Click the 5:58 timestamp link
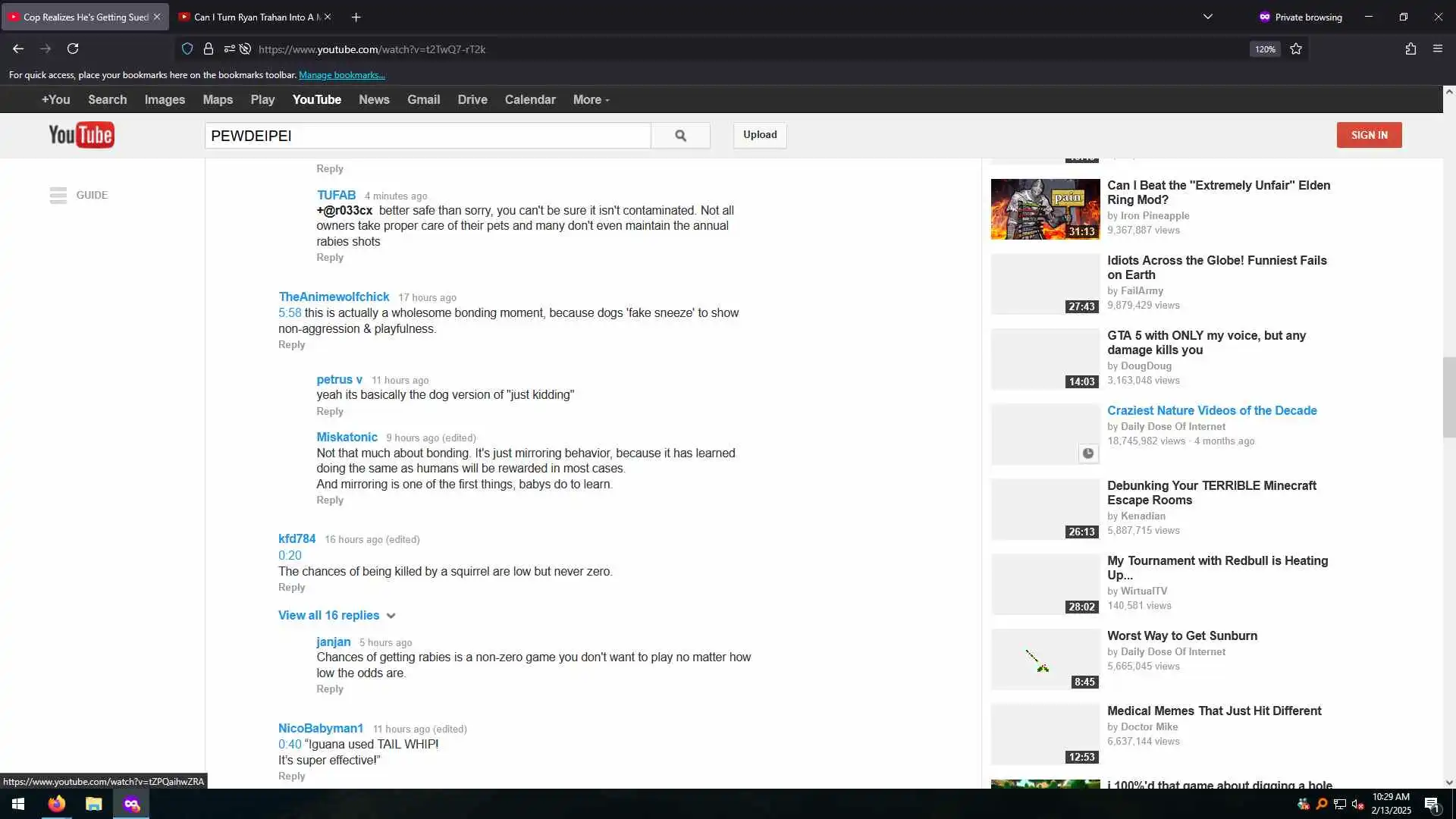This screenshot has height=819, width=1456. pos(290,312)
